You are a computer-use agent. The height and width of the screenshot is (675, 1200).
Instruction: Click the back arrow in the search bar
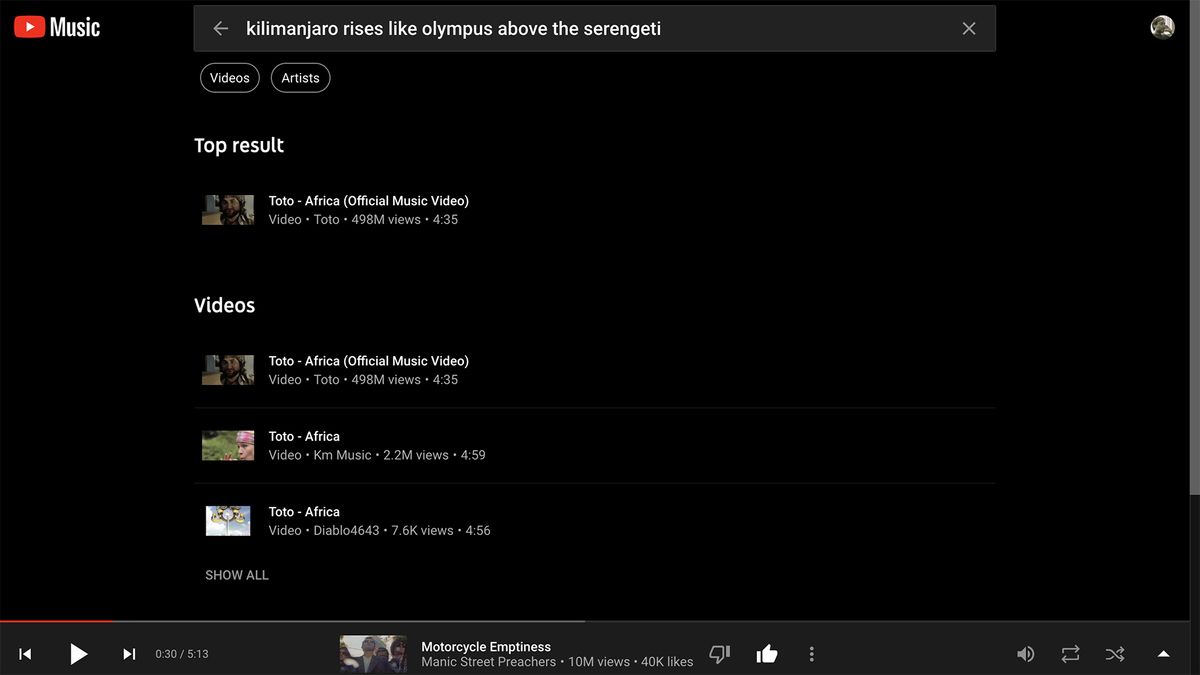[220, 28]
